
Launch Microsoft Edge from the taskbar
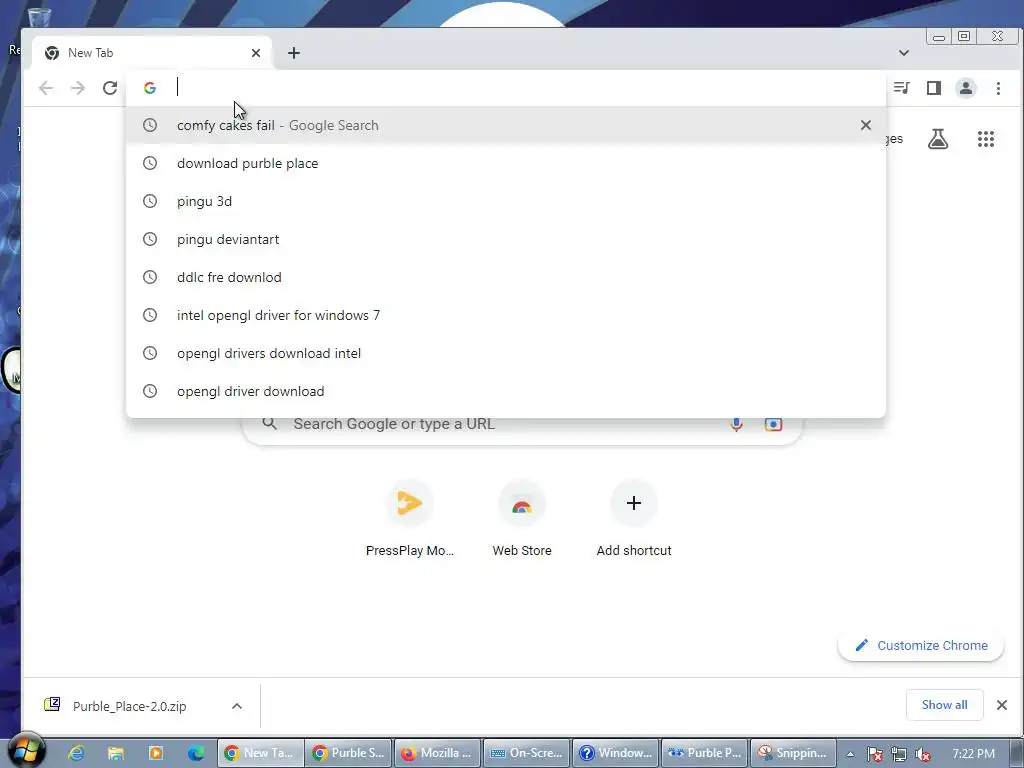point(195,753)
